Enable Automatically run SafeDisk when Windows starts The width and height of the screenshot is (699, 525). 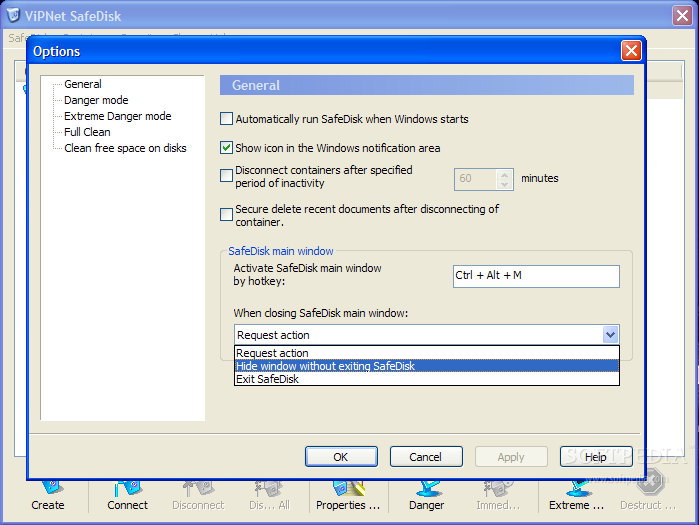(226, 119)
